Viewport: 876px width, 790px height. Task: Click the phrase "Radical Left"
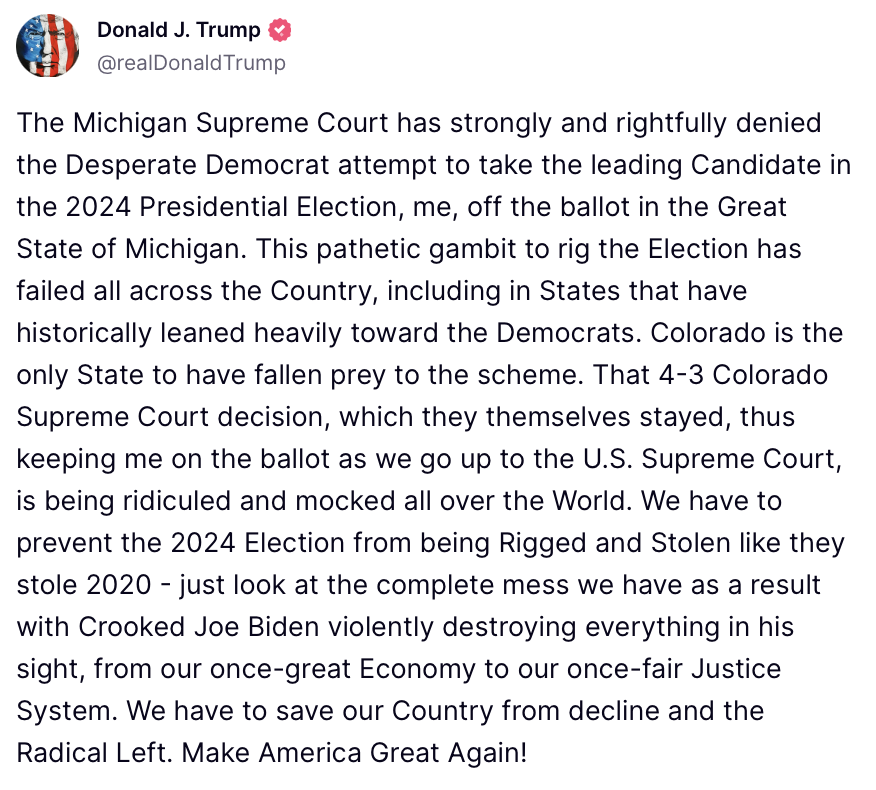pos(91,753)
